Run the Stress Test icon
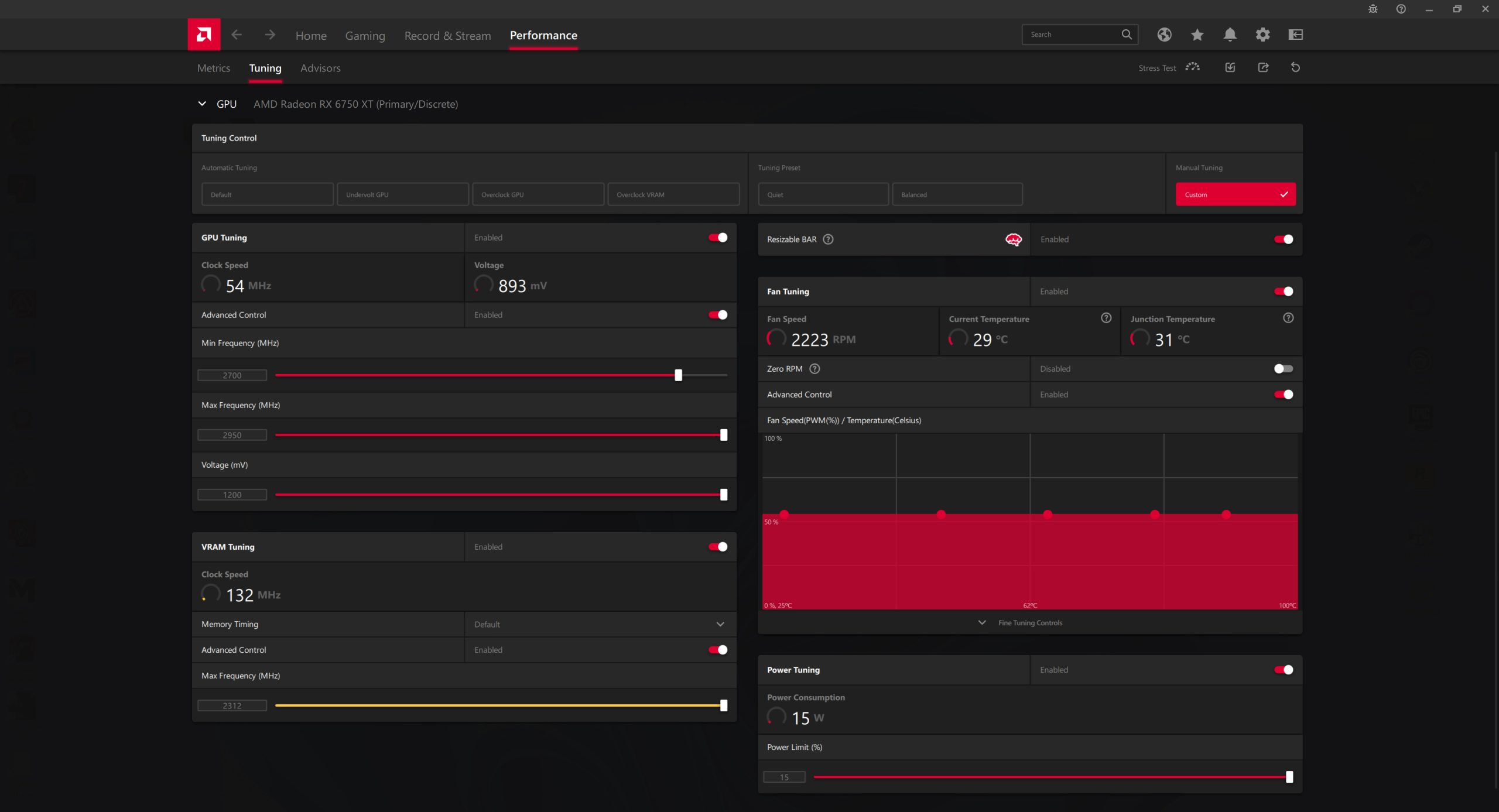The width and height of the screenshot is (1499, 812). click(1192, 67)
